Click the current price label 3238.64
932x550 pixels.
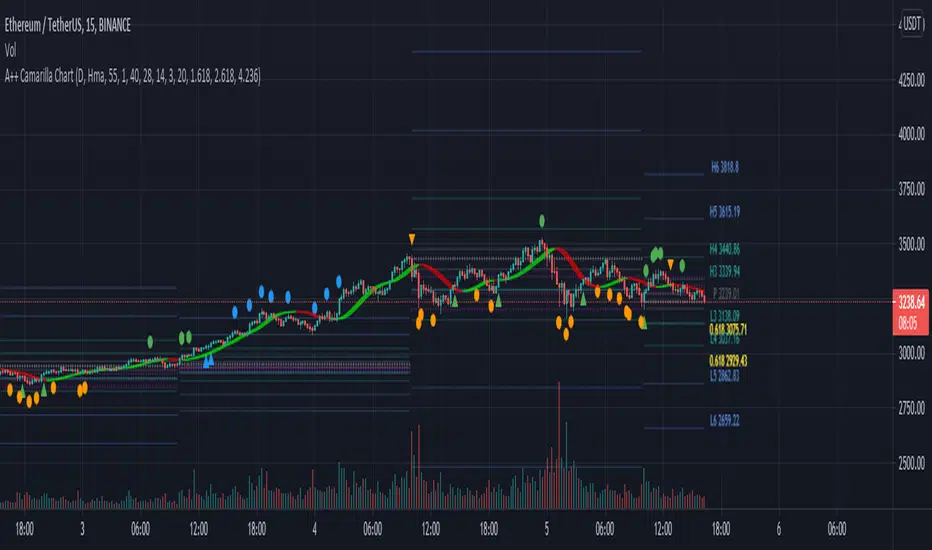tap(911, 303)
